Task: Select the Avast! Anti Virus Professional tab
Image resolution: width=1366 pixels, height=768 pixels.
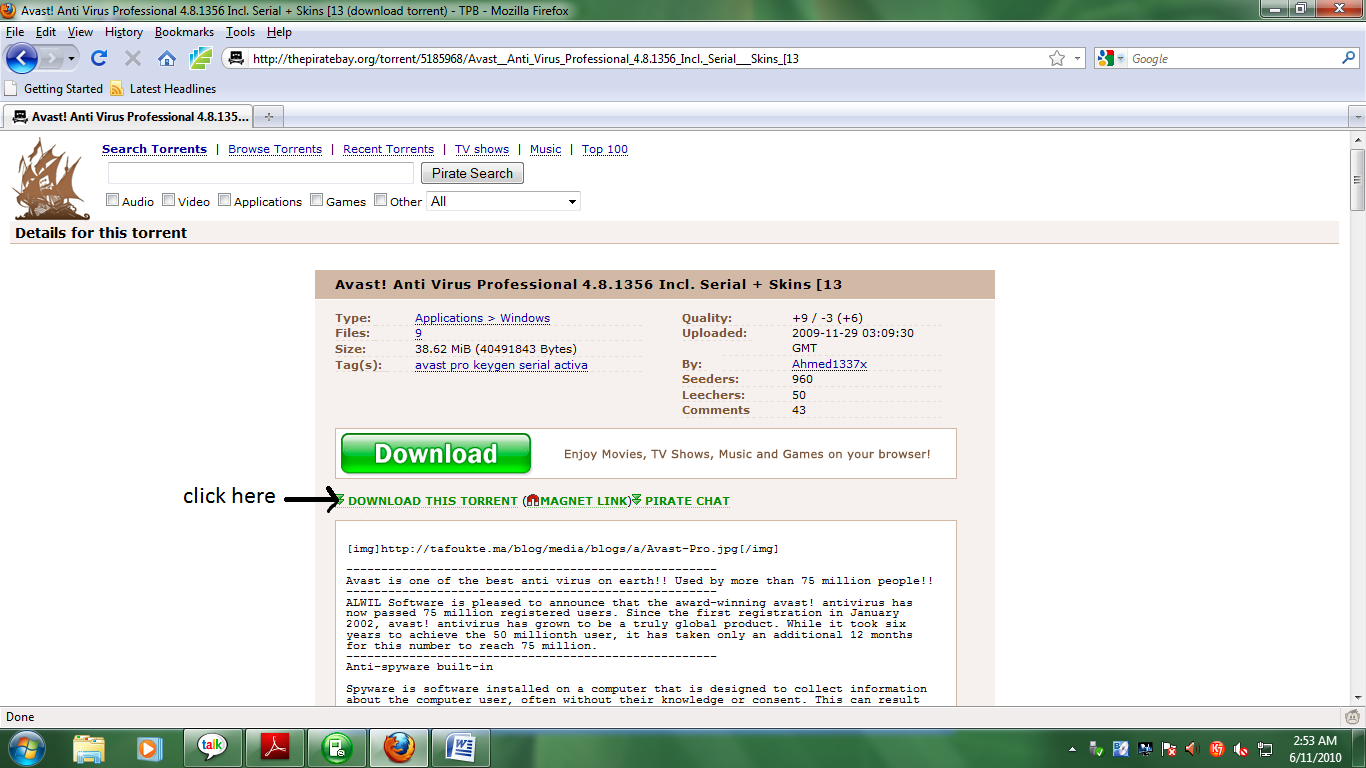Action: click(x=128, y=116)
